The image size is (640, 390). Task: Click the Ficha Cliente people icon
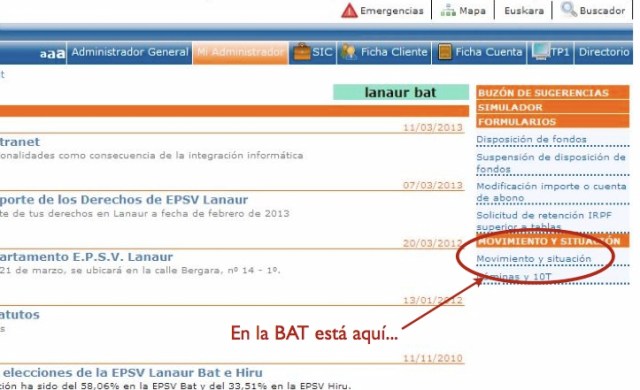click(348, 52)
